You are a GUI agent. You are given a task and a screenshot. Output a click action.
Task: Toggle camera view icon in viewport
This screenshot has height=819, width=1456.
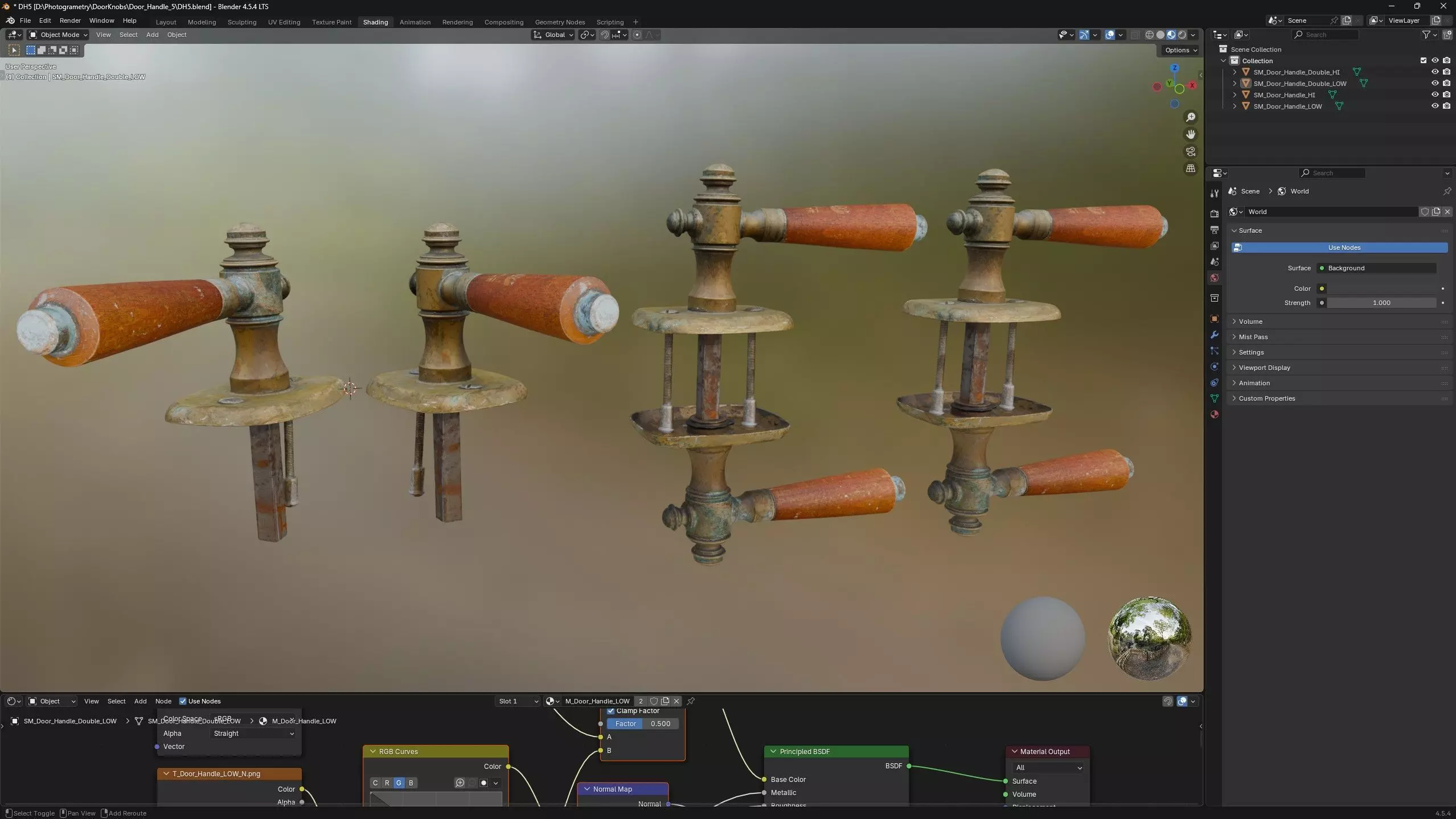pos(1190,151)
